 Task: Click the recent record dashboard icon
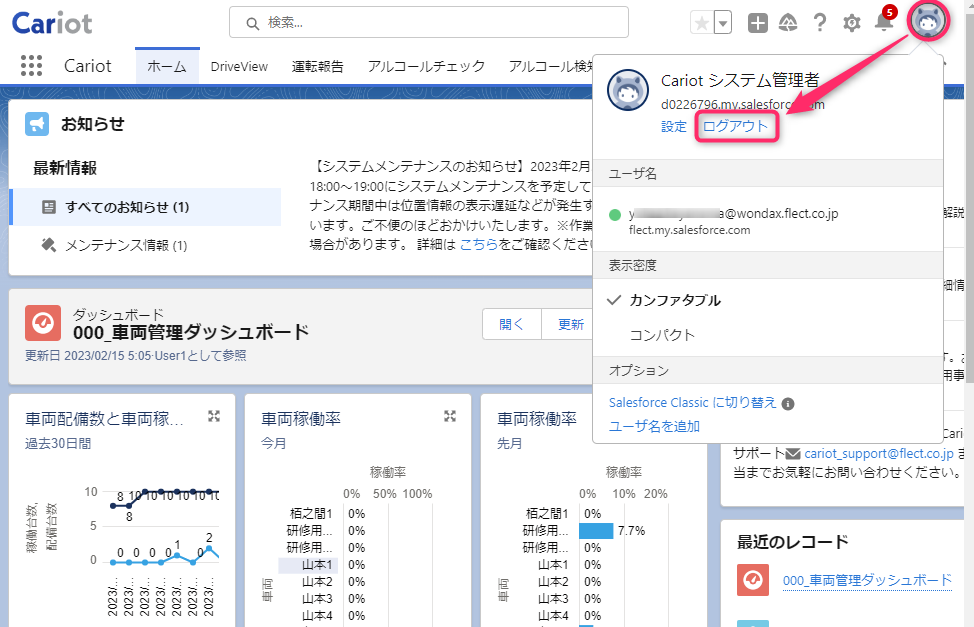[753, 580]
